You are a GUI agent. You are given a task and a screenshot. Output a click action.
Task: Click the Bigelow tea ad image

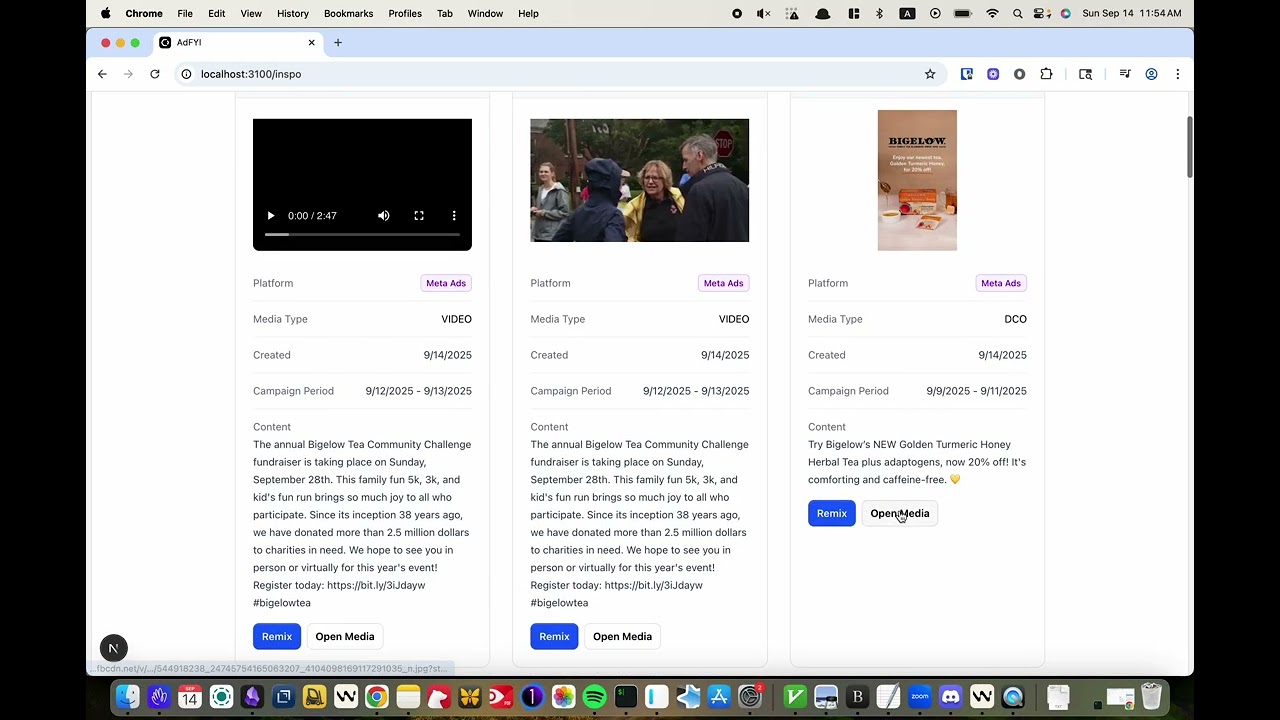pos(917,180)
